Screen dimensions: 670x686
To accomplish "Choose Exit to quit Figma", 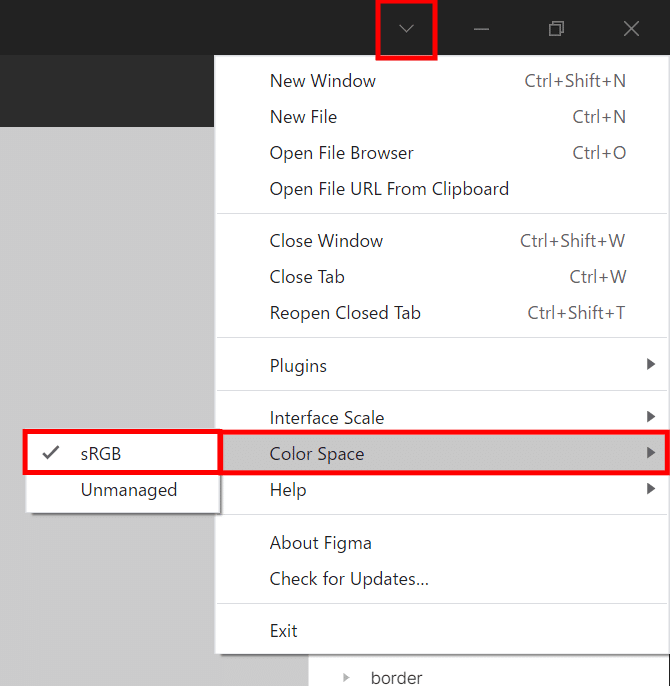I will [284, 631].
